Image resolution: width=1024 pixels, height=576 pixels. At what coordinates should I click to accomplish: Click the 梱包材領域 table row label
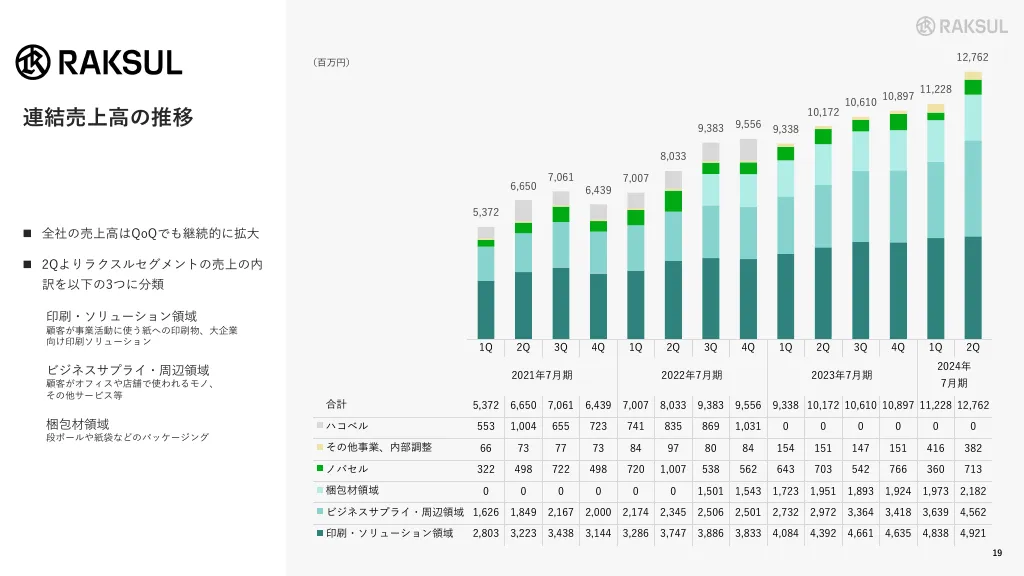[x=352, y=490]
